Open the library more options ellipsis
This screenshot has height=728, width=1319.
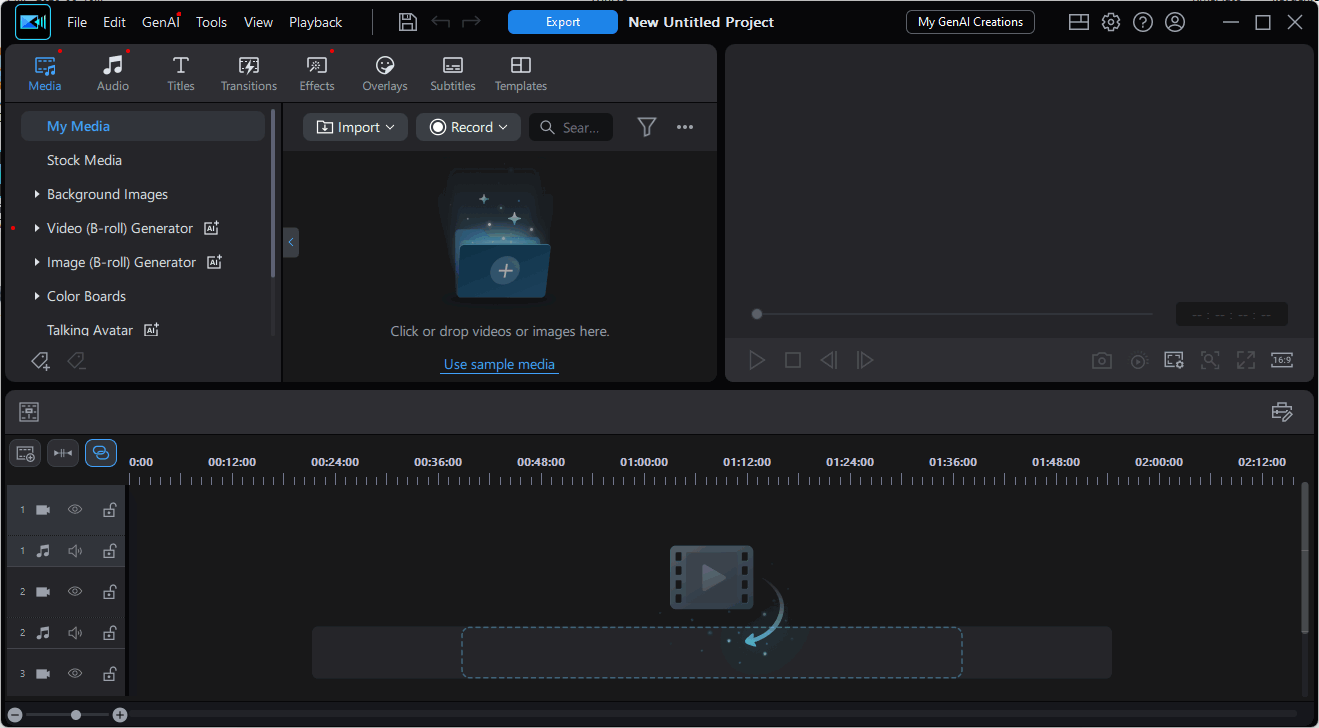click(685, 127)
